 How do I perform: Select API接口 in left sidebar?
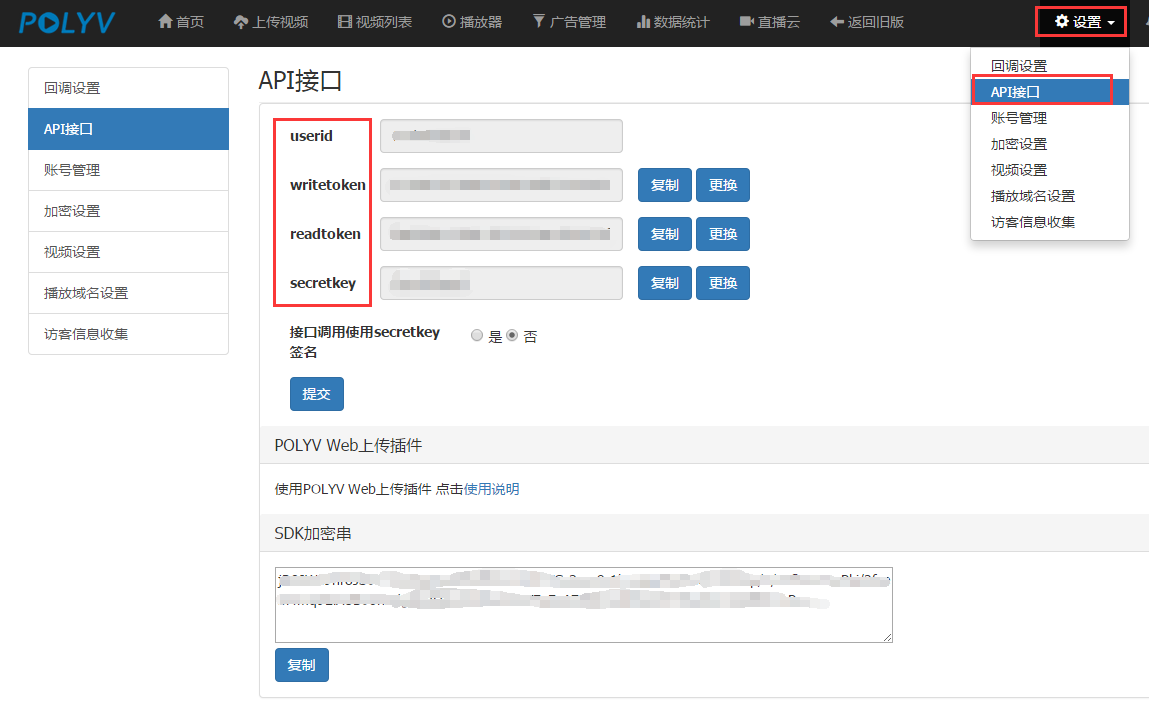(x=128, y=129)
